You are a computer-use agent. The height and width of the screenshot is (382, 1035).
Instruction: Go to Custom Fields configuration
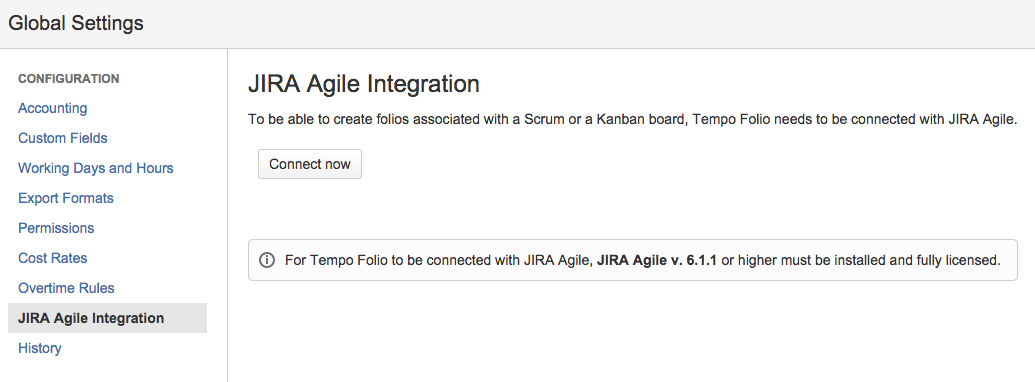click(x=63, y=138)
